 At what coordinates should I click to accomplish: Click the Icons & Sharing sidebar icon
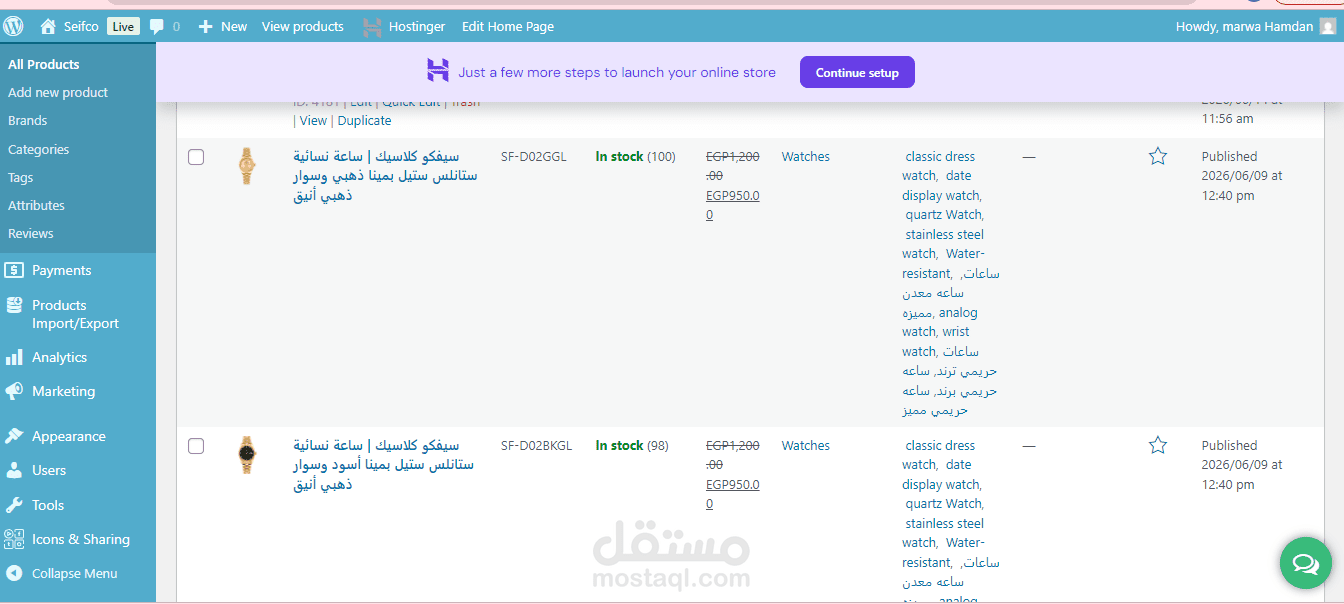(15, 539)
